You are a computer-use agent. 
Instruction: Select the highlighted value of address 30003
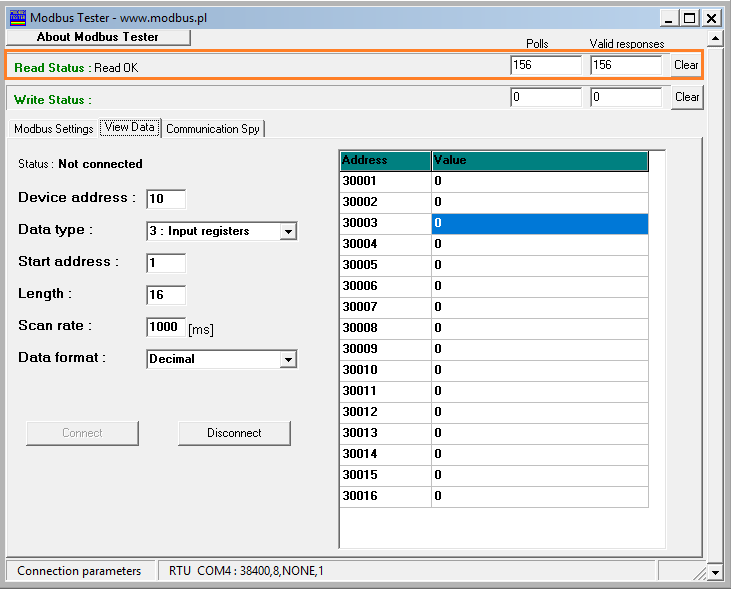tap(540, 224)
